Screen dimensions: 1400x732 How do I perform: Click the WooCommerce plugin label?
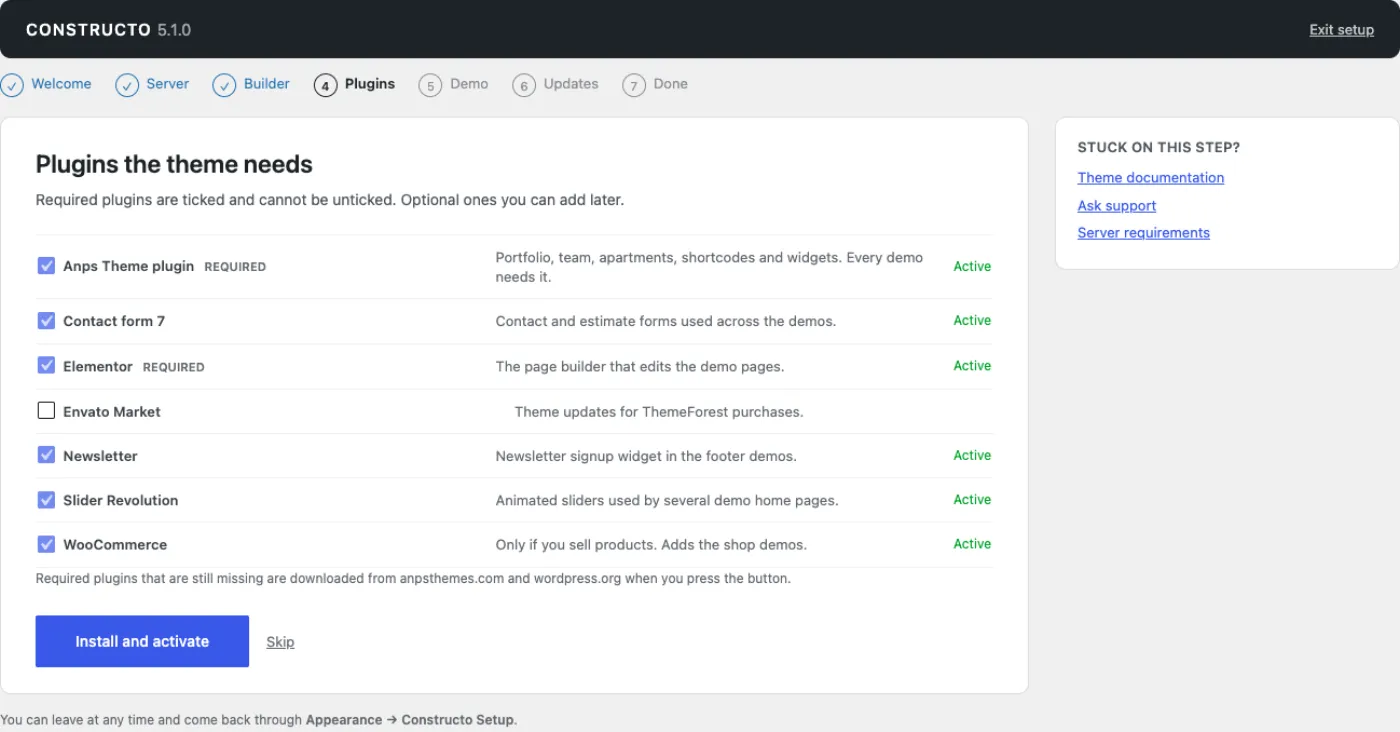pyautogui.click(x=115, y=545)
